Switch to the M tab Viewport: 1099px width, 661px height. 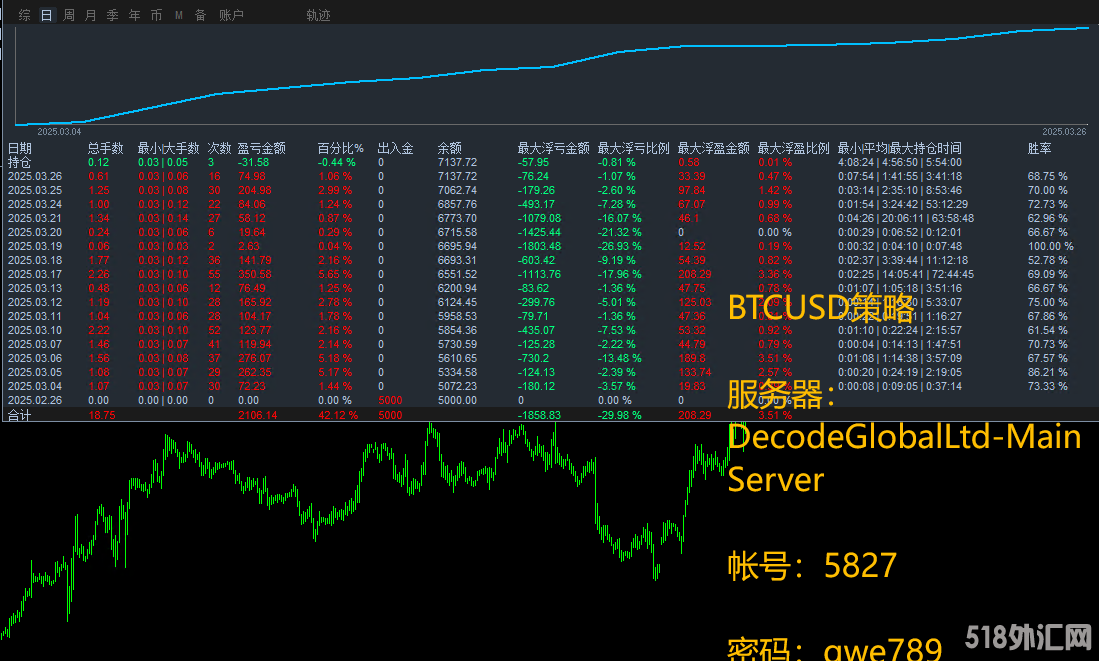click(179, 15)
